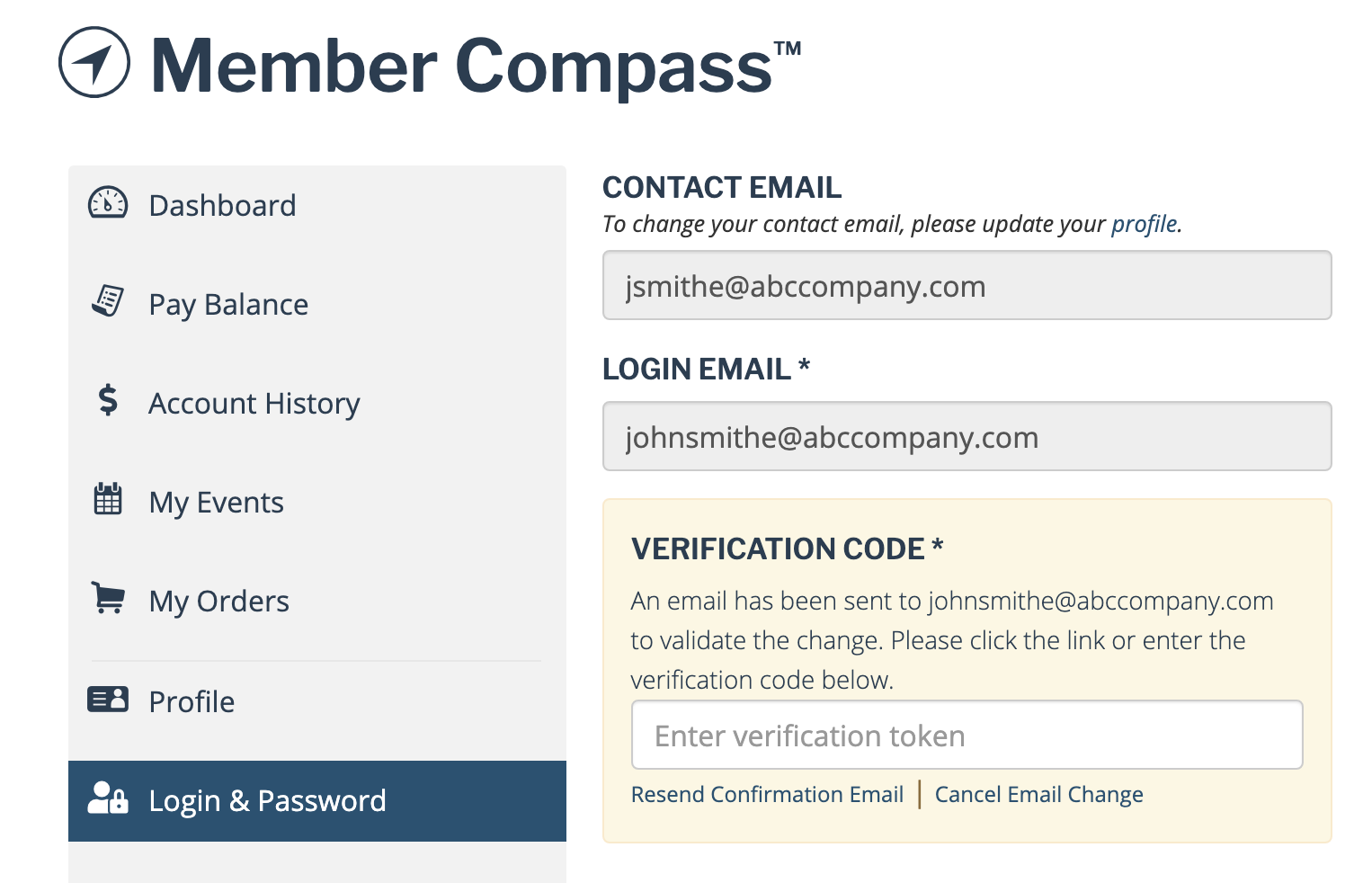Go to Pay Balance page

pyautogui.click(x=317, y=304)
